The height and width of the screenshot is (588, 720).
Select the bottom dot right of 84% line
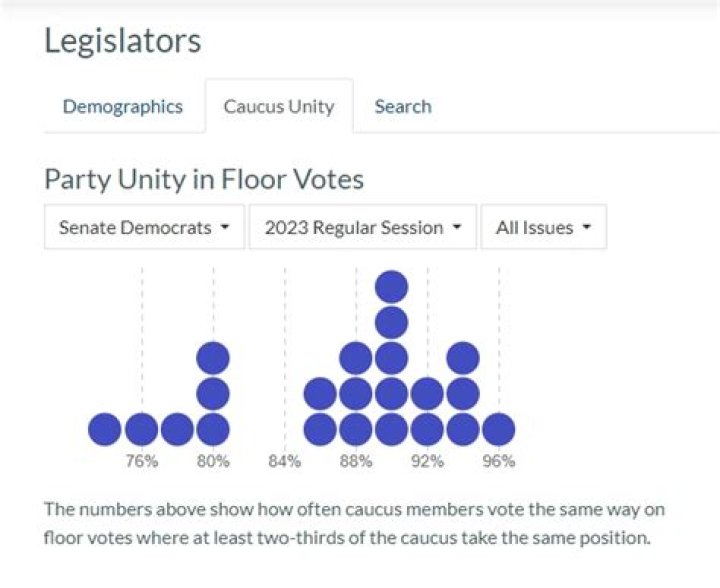[x=320, y=429]
